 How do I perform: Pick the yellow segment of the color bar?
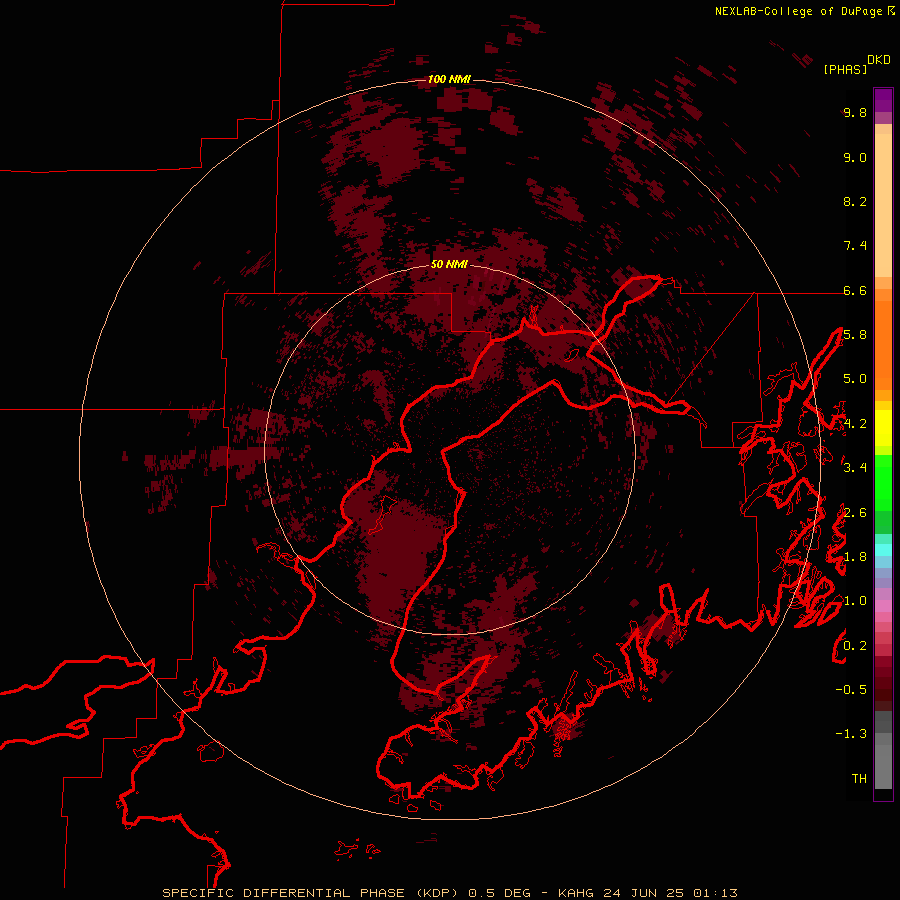coord(883,428)
